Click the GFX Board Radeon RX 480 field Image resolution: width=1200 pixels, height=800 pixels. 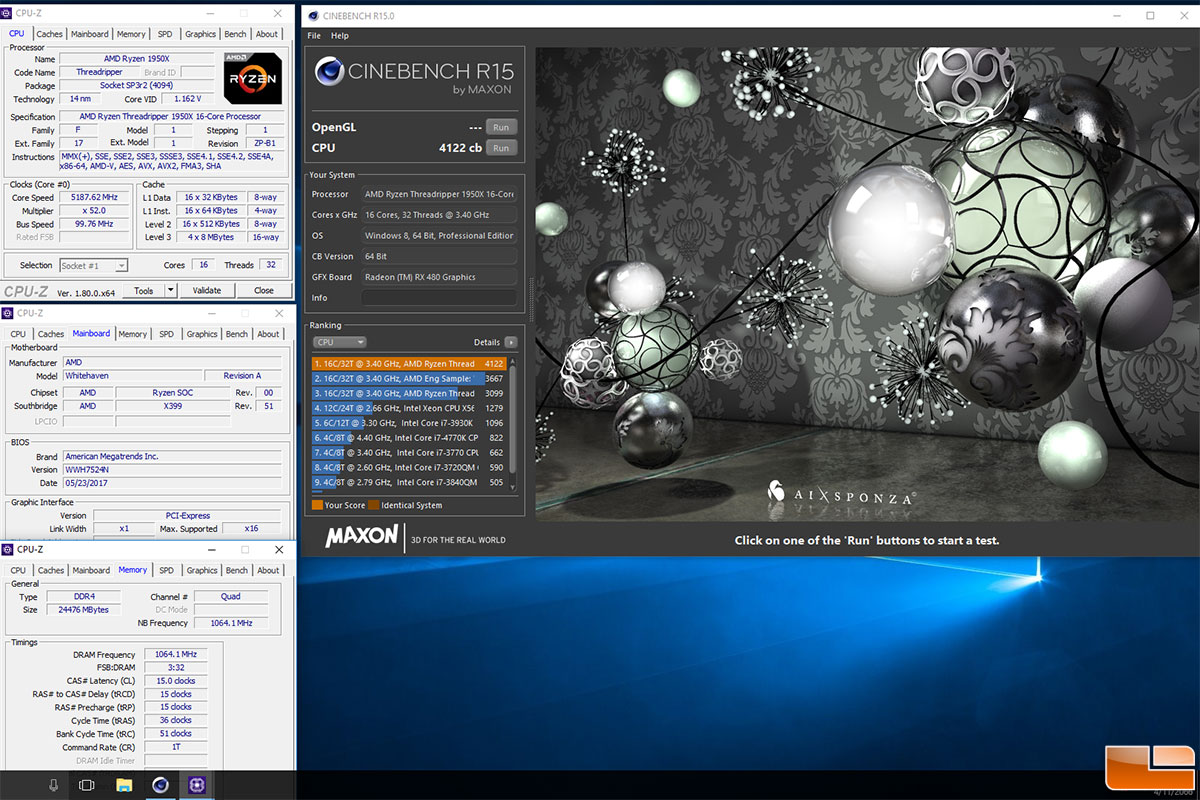[x=439, y=277]
